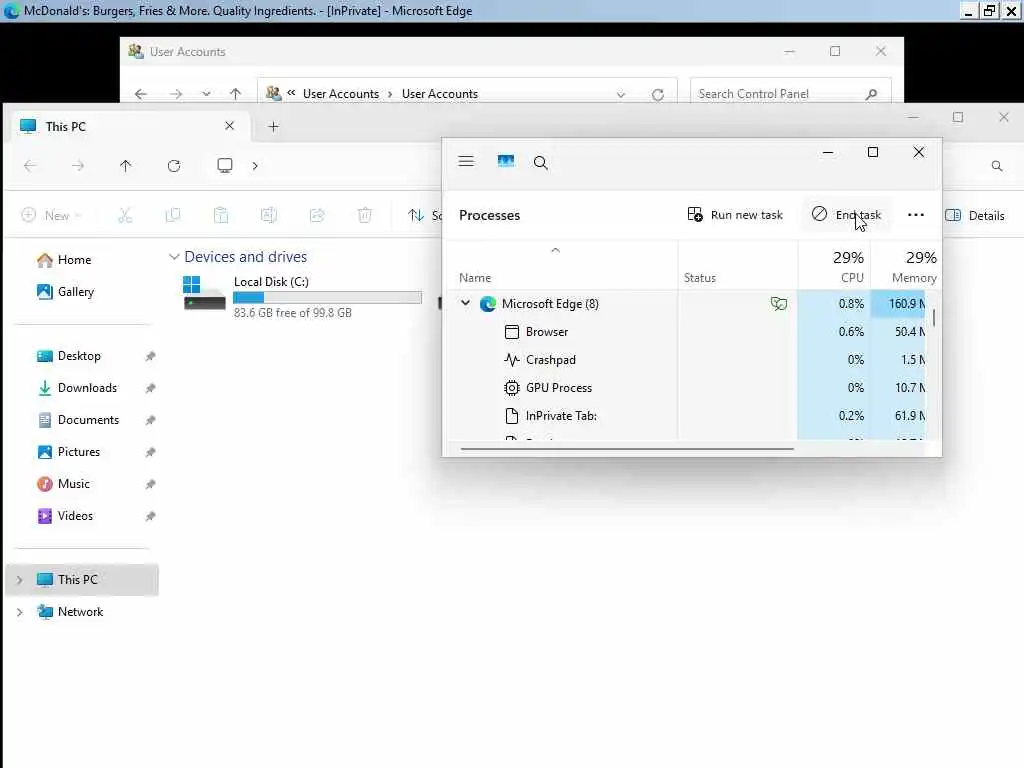Screen dimensions: 1024x768
Task: Click Task Manager performance graph icon
Action: click(x=505, y=161)
